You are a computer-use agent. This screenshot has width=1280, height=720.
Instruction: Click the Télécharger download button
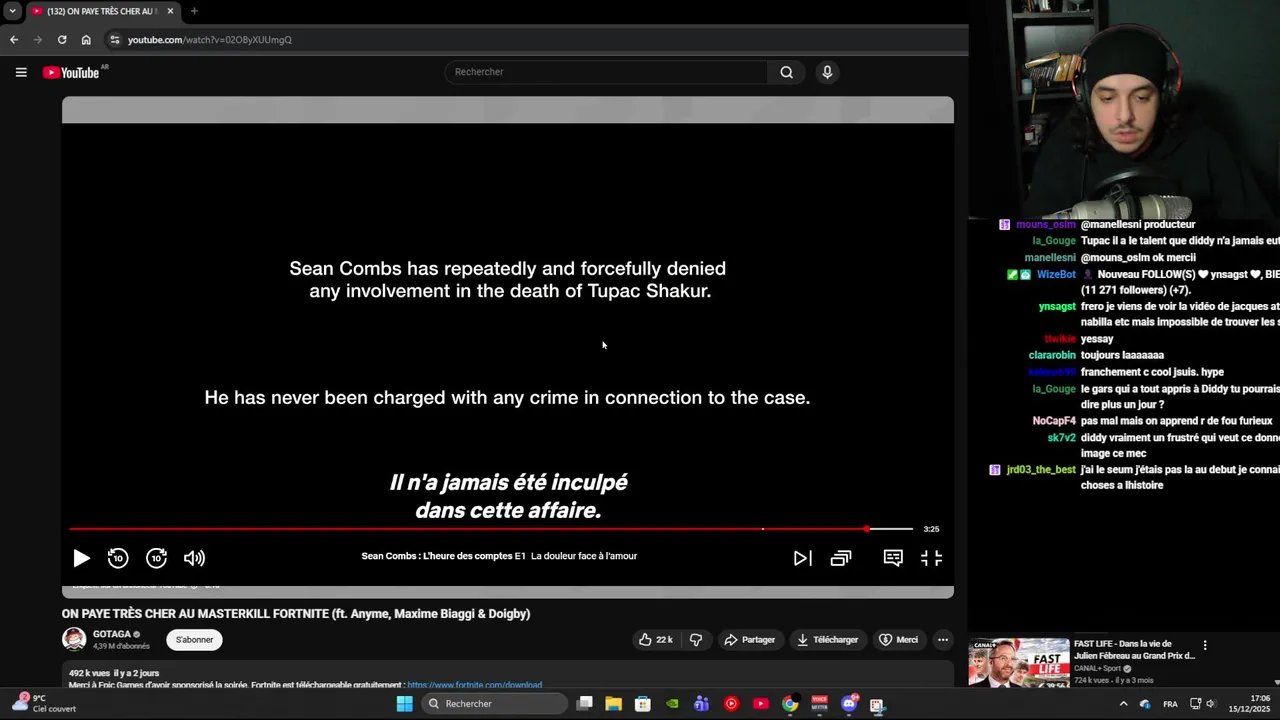(x=827, y=640)
